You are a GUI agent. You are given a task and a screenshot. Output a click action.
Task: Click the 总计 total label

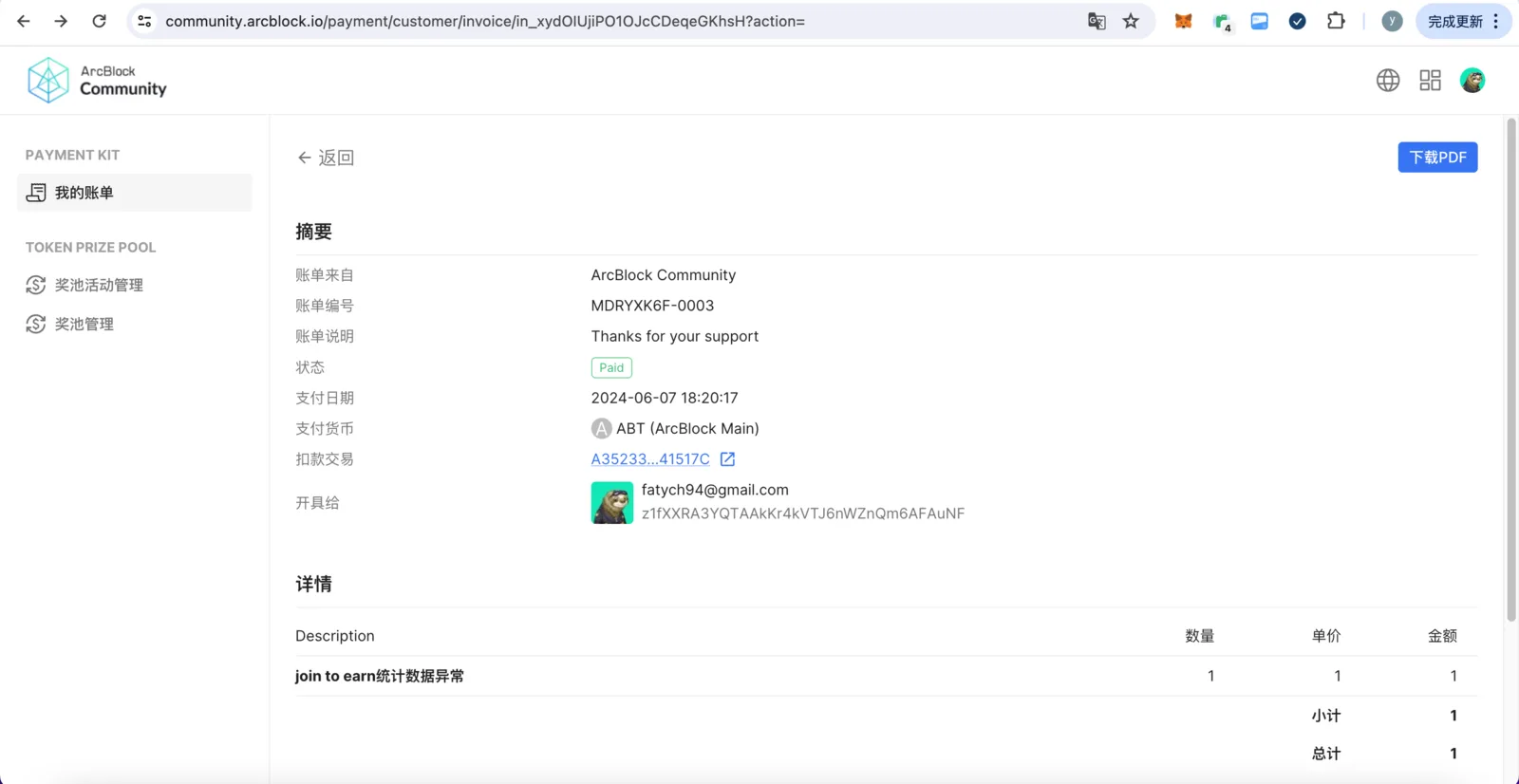coord(1326,754)
